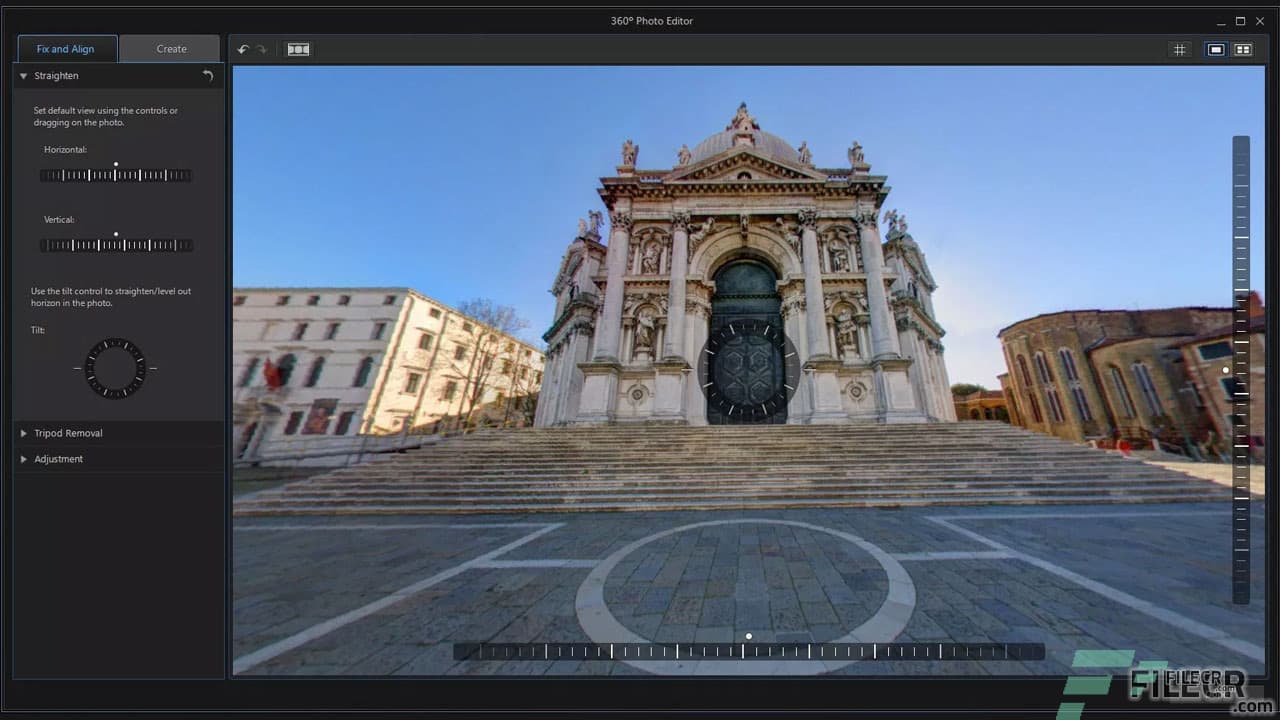Click the Straighten reset arrow icon
Image resolution: width=1280 pixels, height=720 pixels.
point(207,75)
